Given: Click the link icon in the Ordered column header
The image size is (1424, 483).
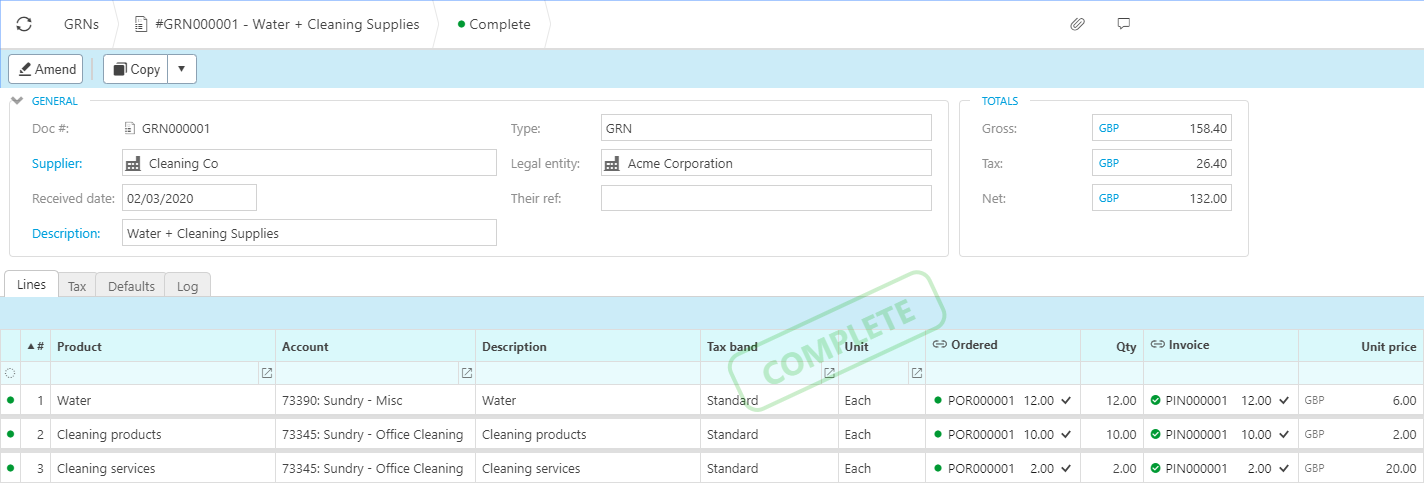Looking at the screenshot, I should point(939,345).
